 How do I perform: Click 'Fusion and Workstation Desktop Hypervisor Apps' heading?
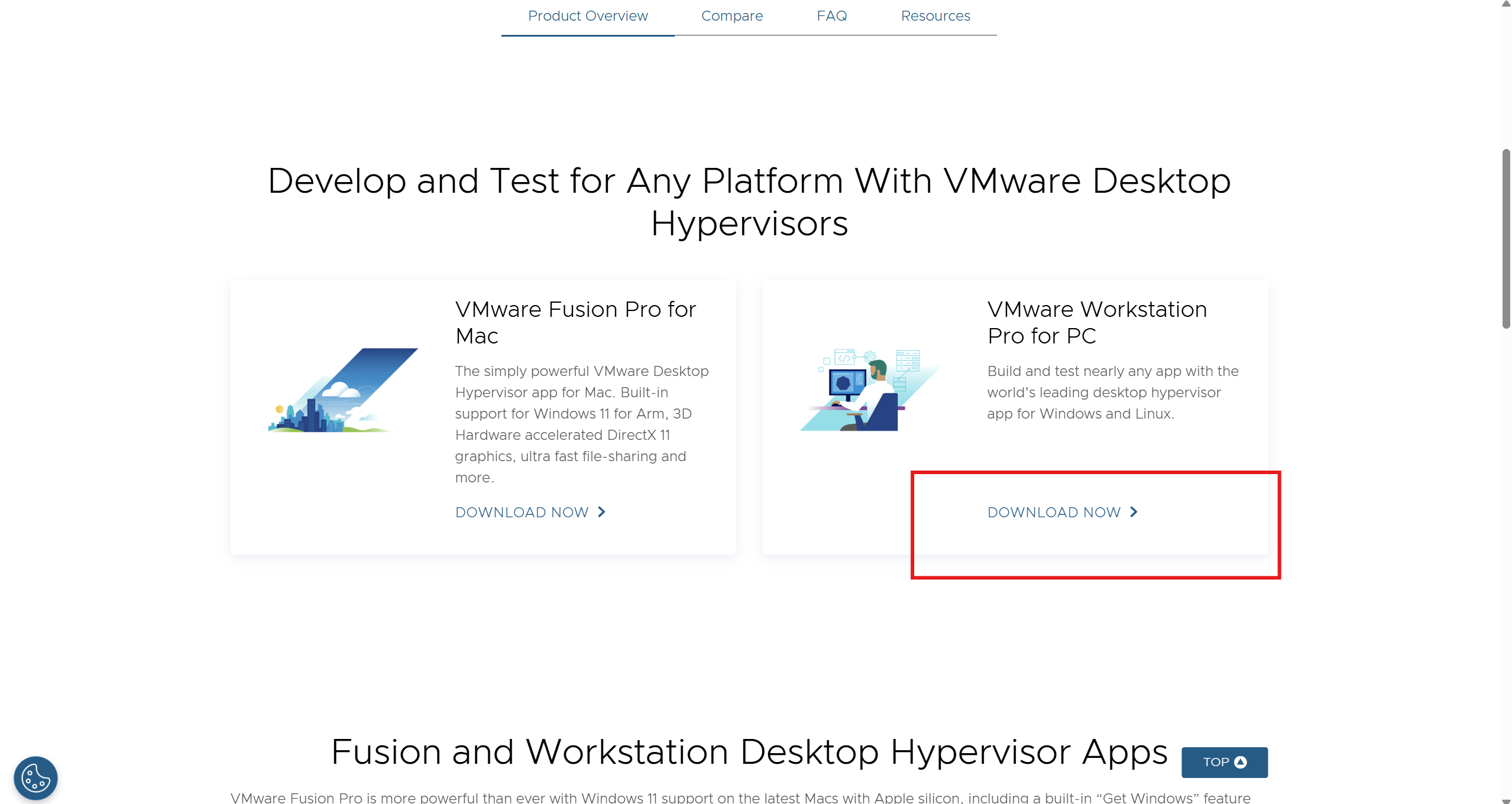coord(749,752)
